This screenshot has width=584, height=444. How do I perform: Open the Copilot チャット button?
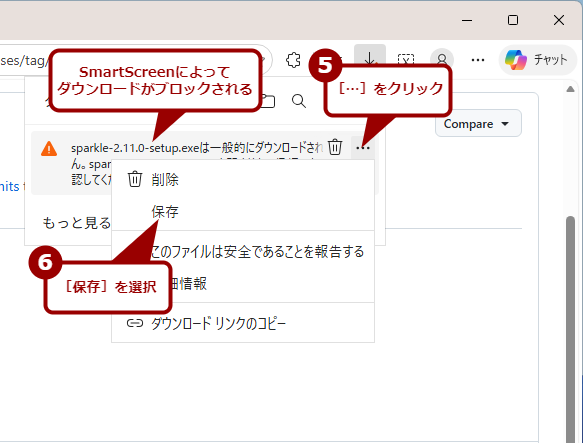tap(537, 60)
